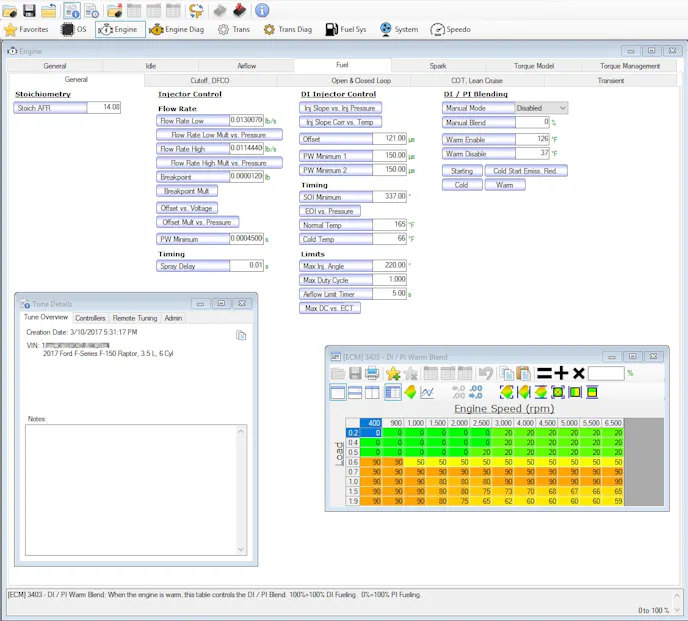This screenshot has height=621, width=688.
Task: Show the 2D graph view icon
Action: click(427, 392)
